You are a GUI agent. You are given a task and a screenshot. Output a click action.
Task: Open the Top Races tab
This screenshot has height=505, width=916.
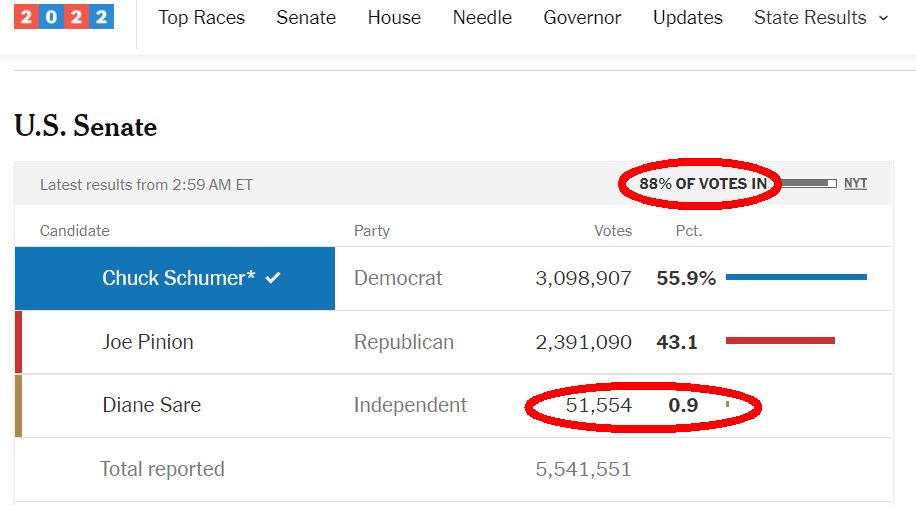coord(202,18)
